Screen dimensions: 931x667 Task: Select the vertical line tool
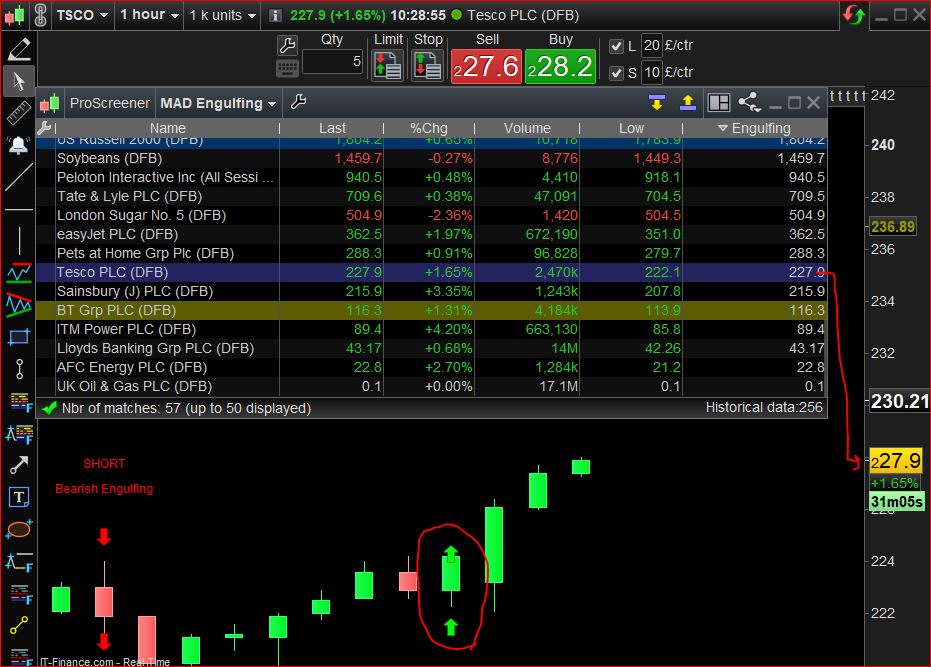19,241
